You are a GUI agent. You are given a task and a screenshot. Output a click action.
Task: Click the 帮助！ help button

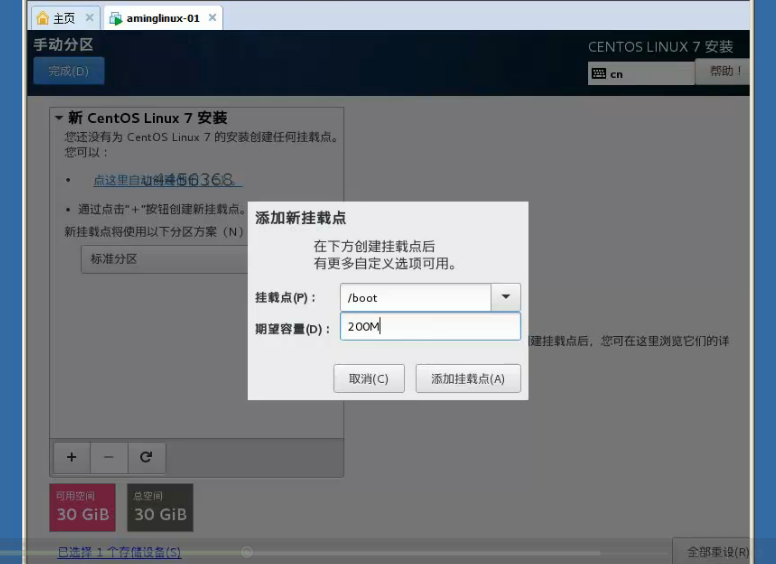[x=723, y=71]
